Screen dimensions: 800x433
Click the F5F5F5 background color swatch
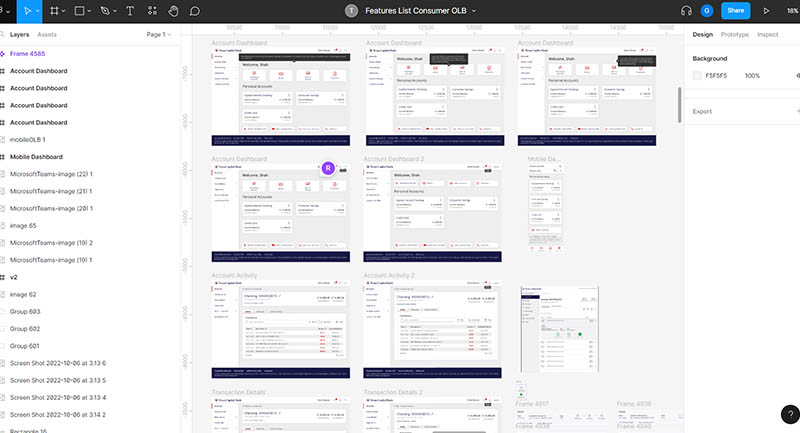click(697, 75)
